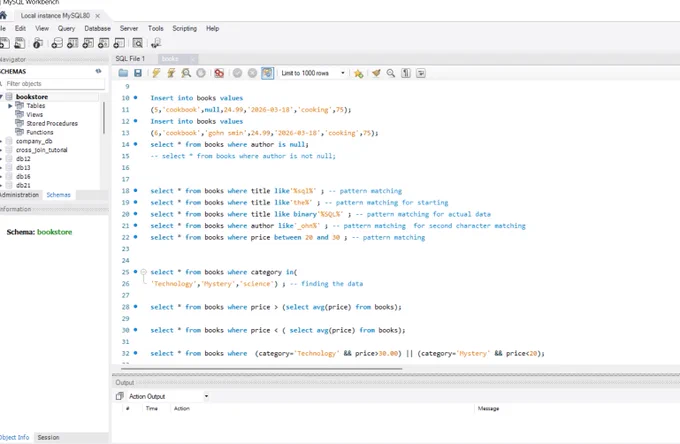Rollback the transaction
The height and width of the screenshot is (444, 680).
coord(252,73)
